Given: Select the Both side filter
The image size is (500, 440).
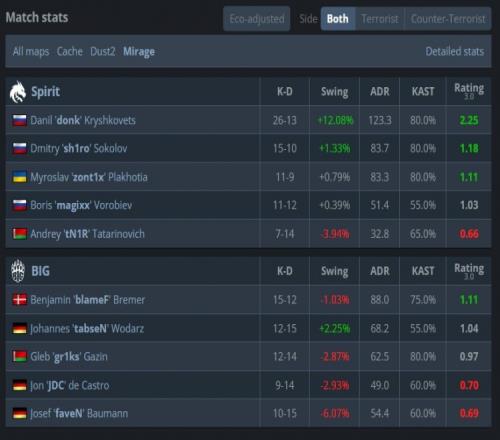Looking at the screenshot, I should [338, 19].
